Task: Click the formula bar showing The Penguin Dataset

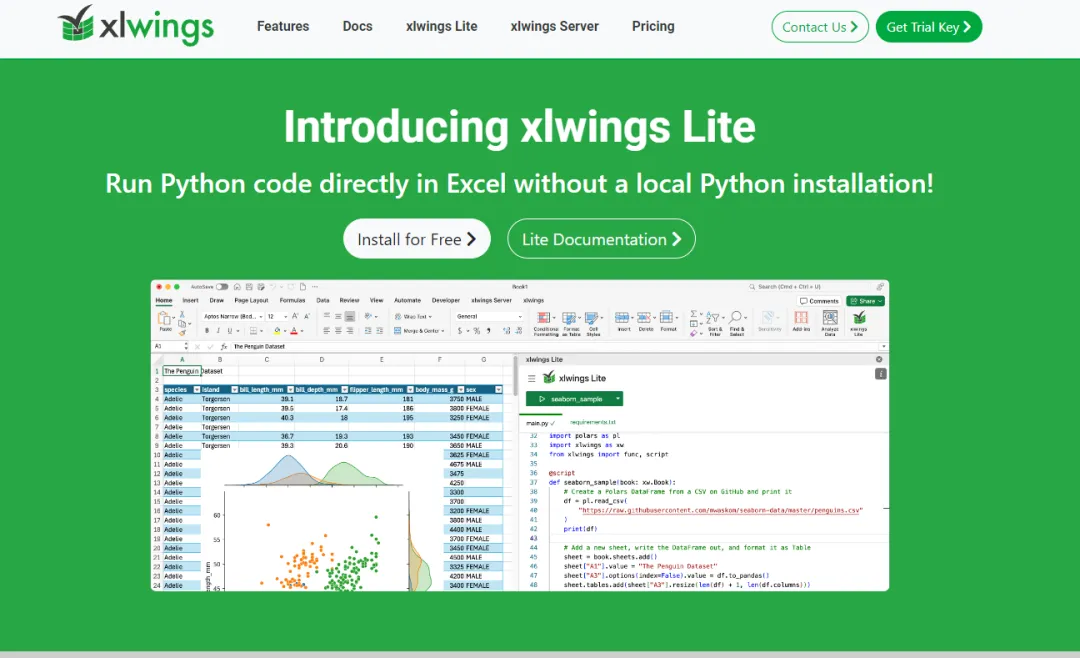Action: pyautogui.click(x=554, y=347)
